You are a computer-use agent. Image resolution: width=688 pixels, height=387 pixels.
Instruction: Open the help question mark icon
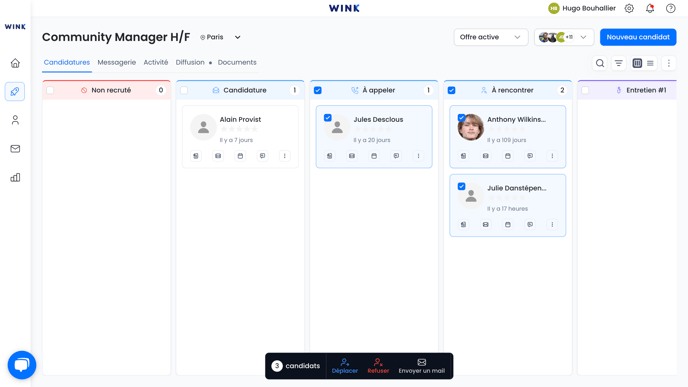point(670,8)
